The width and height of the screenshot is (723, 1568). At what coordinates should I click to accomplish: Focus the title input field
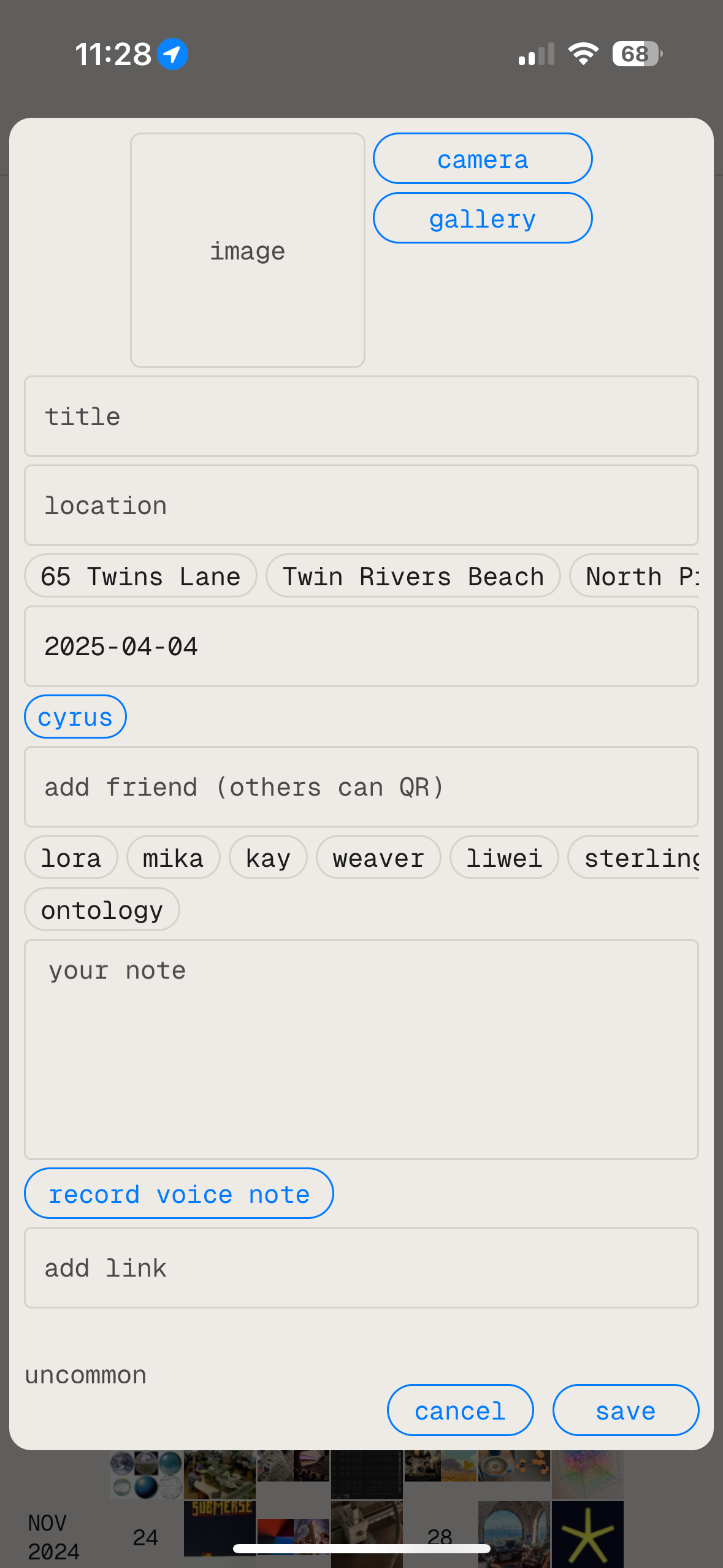[361, 417]
